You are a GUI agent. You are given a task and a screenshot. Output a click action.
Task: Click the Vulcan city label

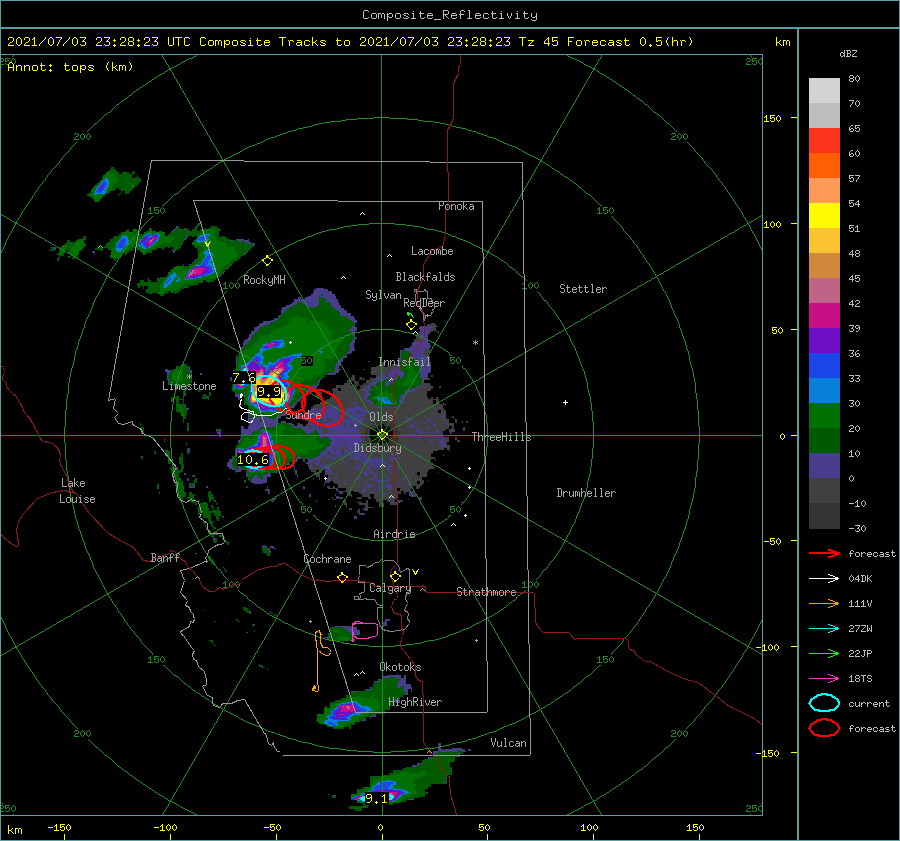click(x=509, y=743)
